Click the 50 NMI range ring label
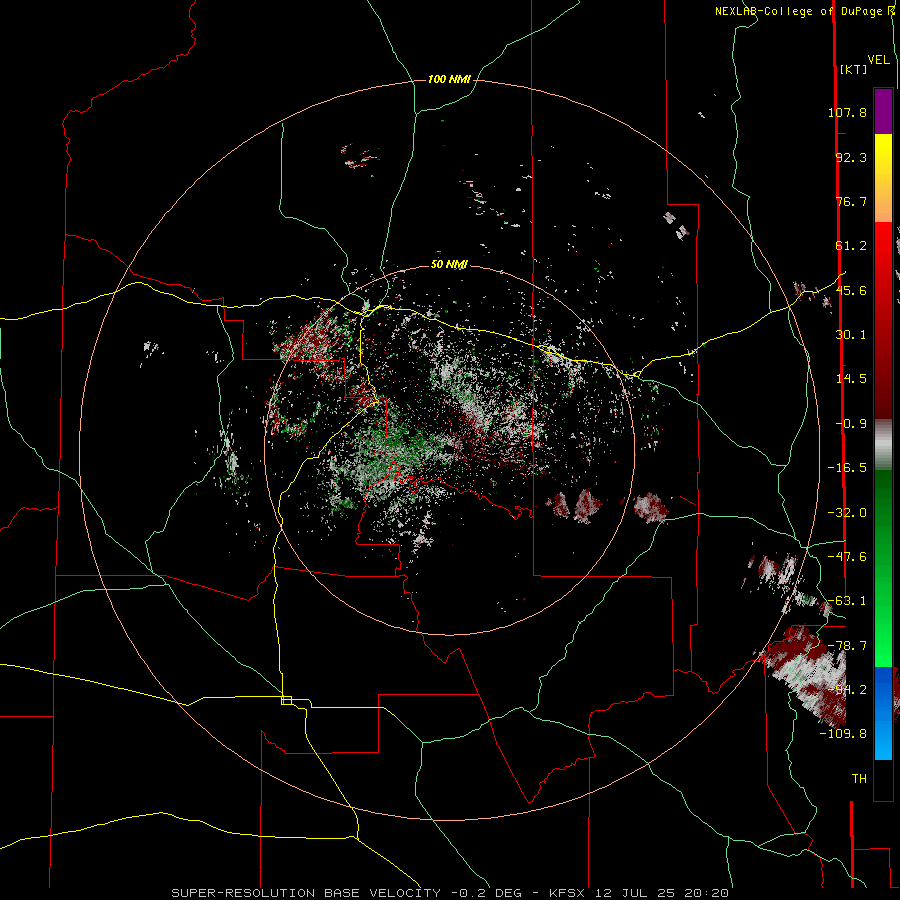 449,265
